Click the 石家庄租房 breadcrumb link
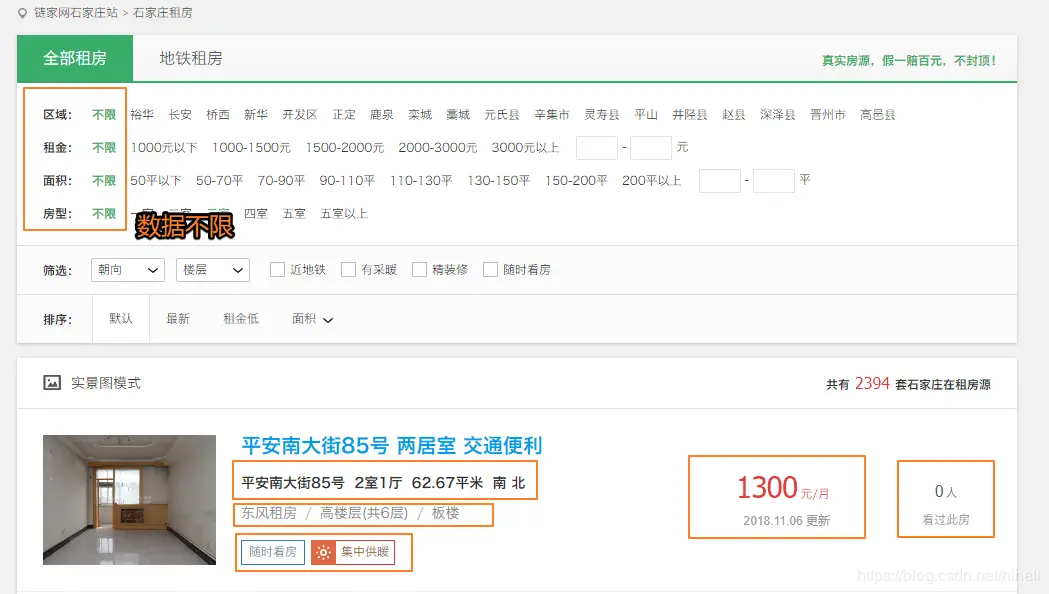Image resolution: width=1049 pixels, height=594 pixels. 163,12
